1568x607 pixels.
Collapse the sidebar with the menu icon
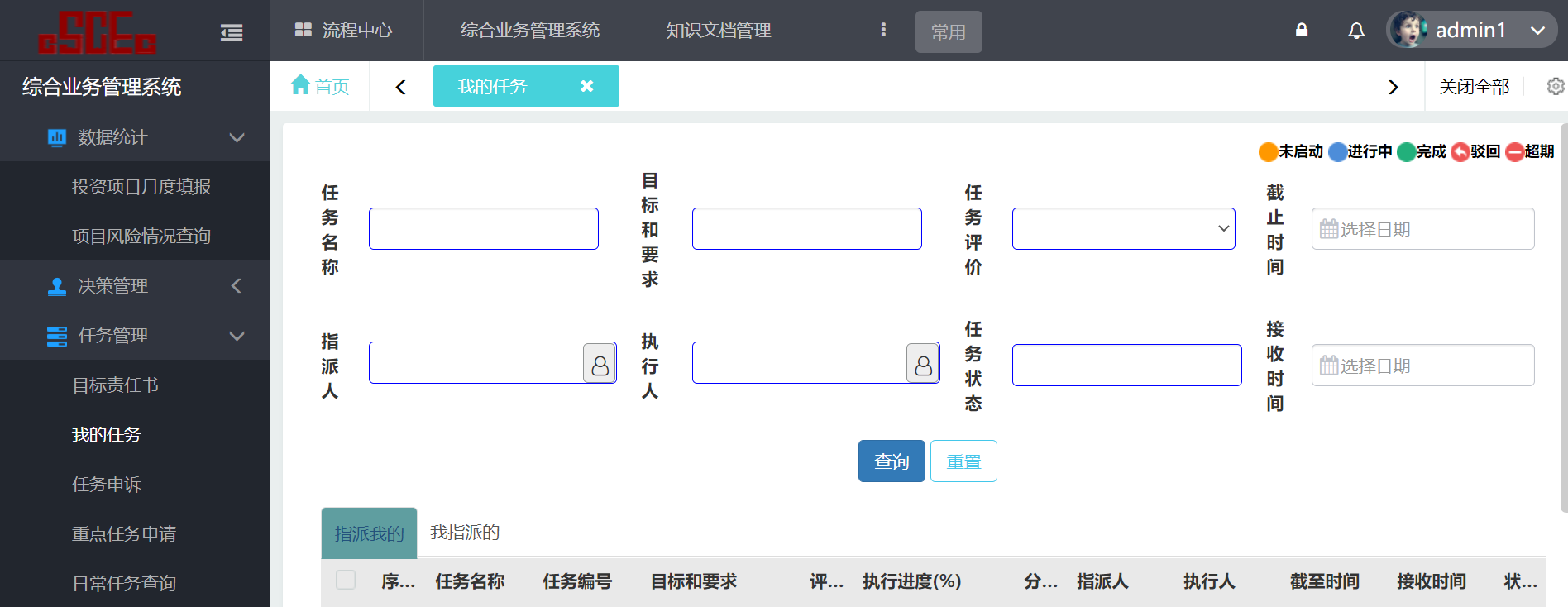[232, 32]
